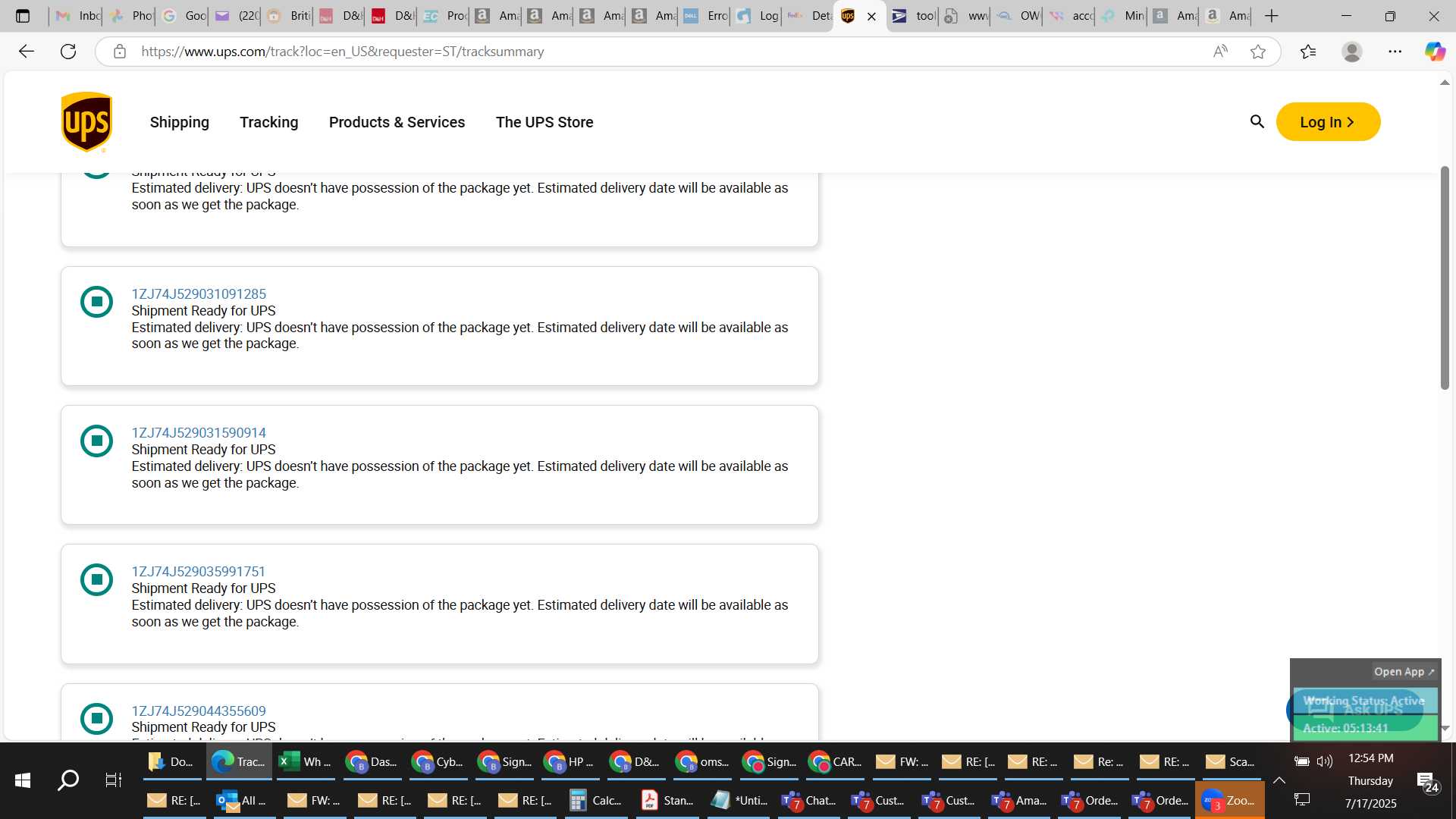The height and width of the screenshot is (819, 1456).
Task: Open tracking number 1ZJ74J529031590914
Action: [199, 433]
